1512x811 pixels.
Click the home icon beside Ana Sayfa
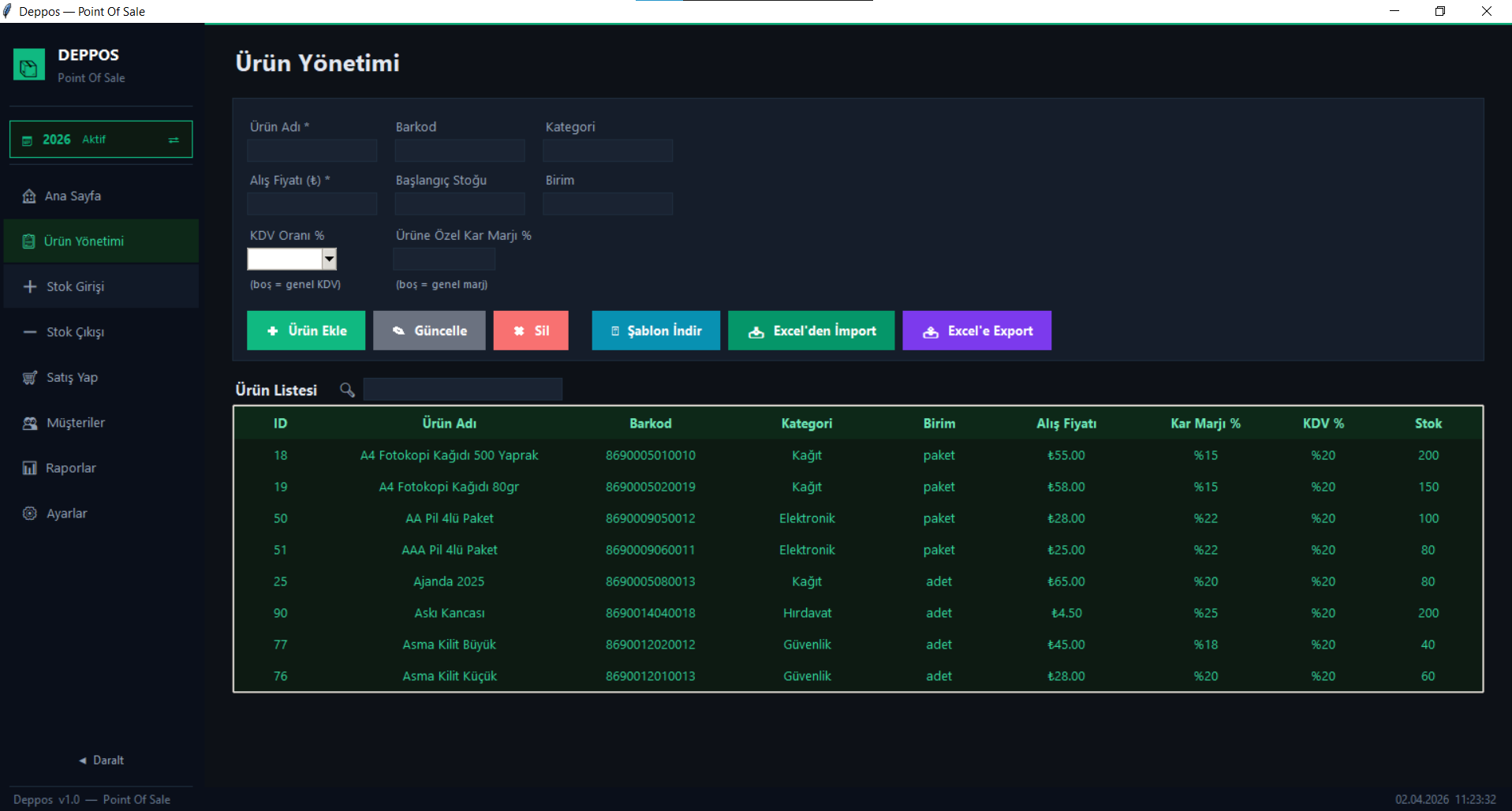[x=29, y=196]
